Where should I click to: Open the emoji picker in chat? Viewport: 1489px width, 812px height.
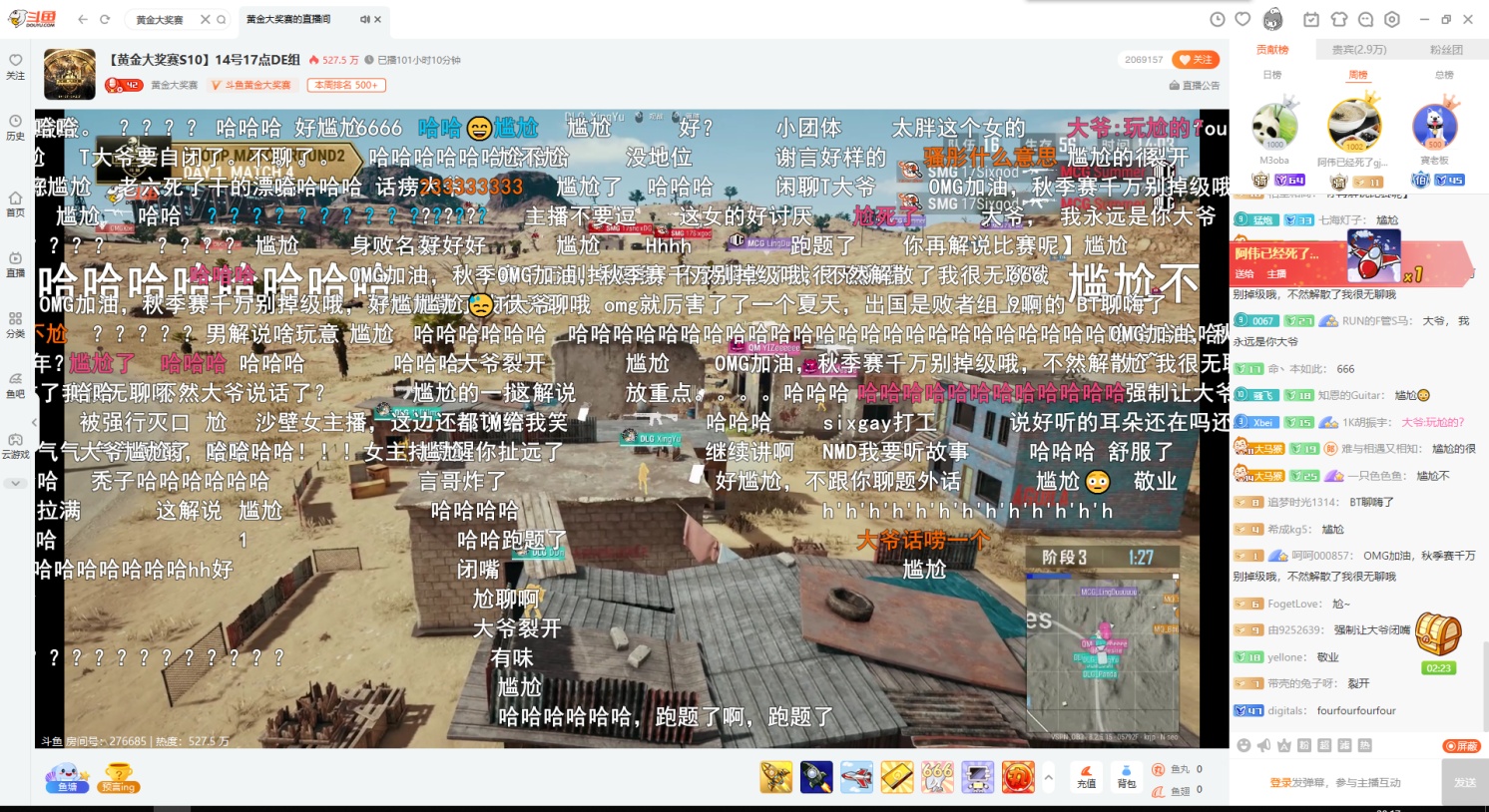pos(1243,745)
